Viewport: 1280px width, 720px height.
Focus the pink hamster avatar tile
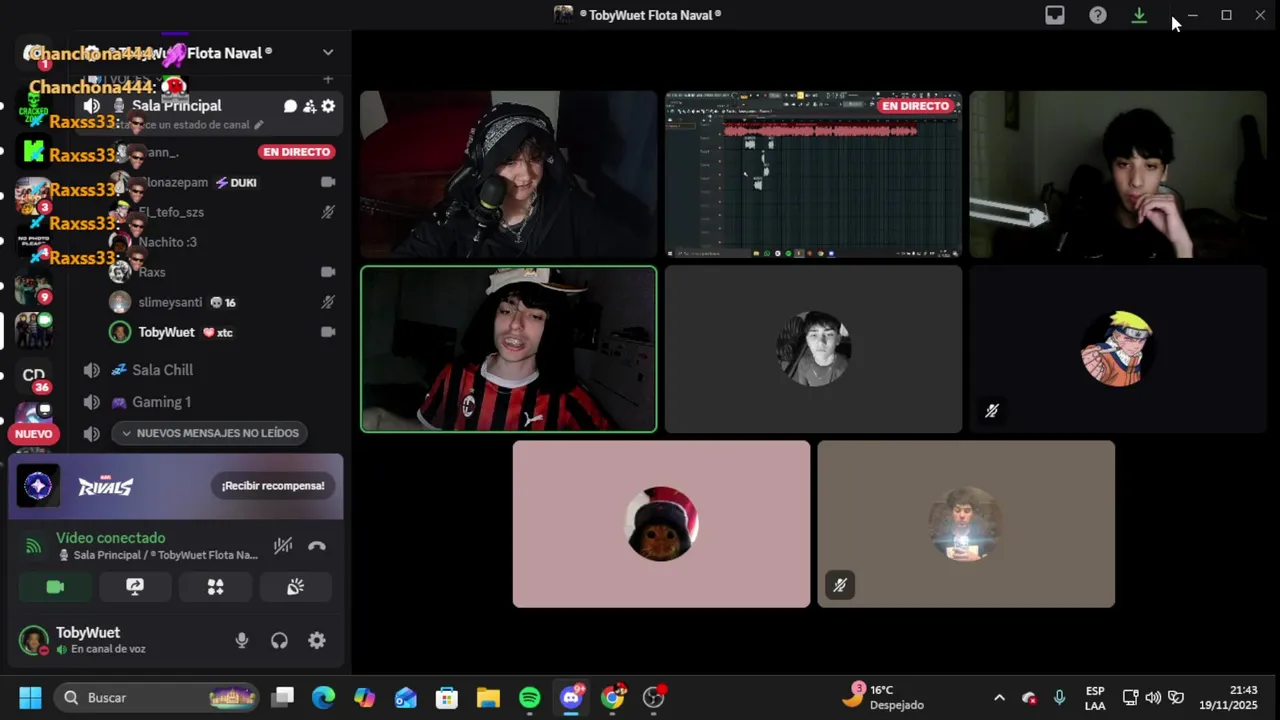coord(661,524)
